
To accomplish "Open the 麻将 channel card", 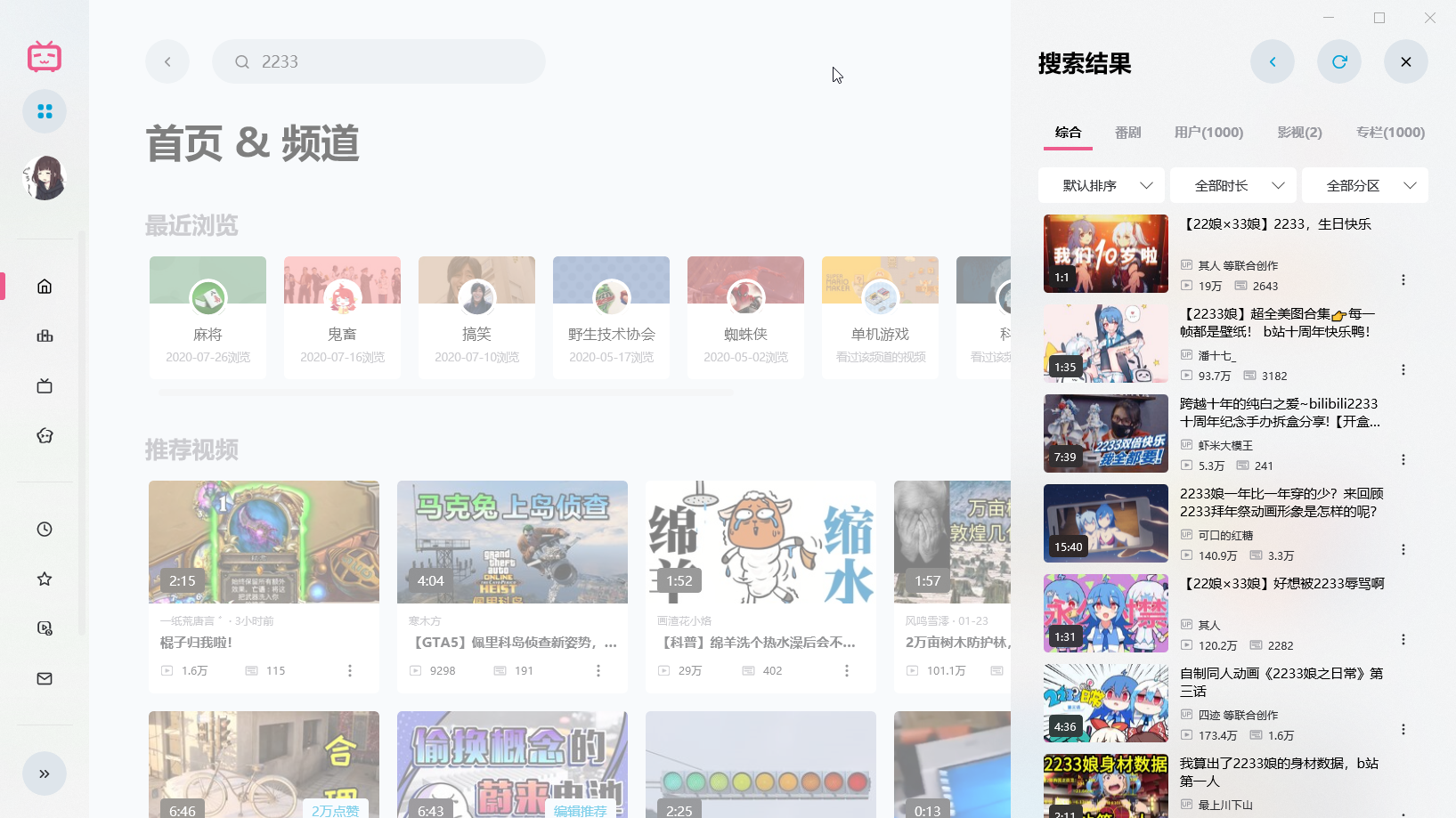I will (x=207, y=318).
